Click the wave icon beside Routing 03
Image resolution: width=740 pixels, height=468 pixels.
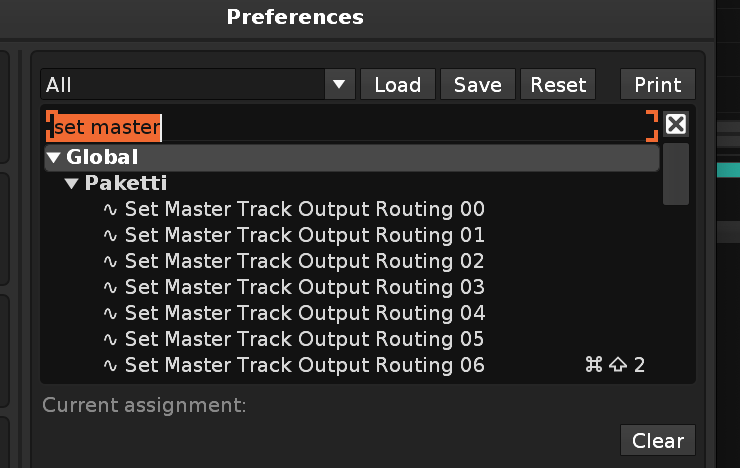(x=112, y=287)
